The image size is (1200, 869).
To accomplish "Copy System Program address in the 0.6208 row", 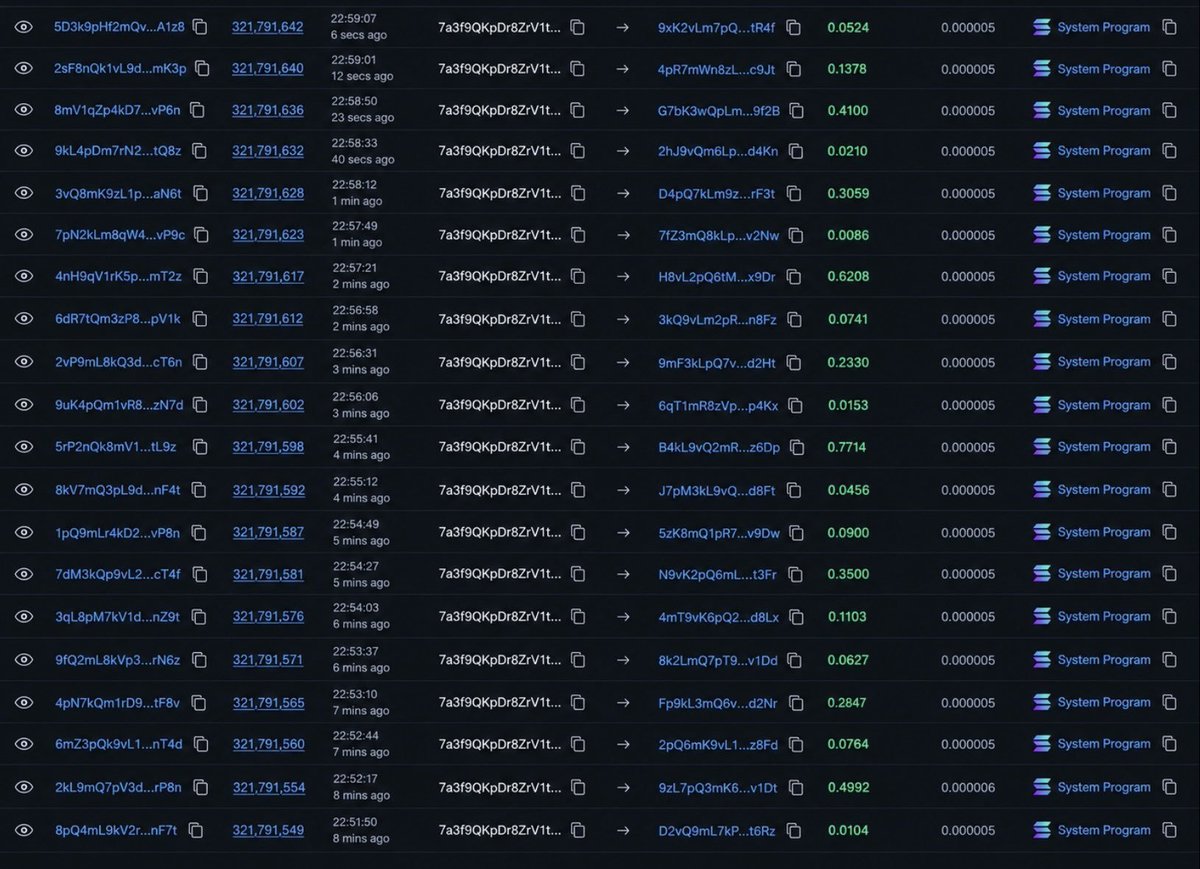I will tap(1169, 276).
